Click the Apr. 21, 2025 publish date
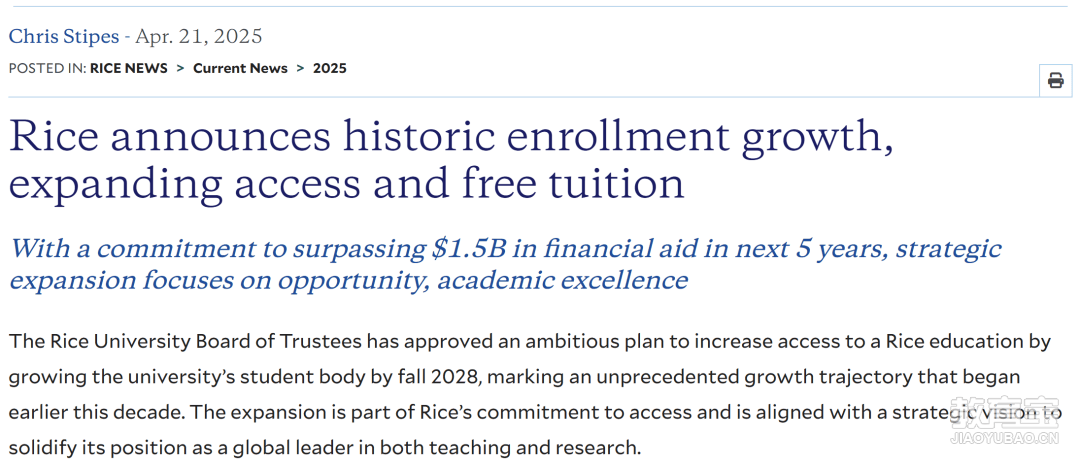1080x467 pixels. click(x=199, y=37)
